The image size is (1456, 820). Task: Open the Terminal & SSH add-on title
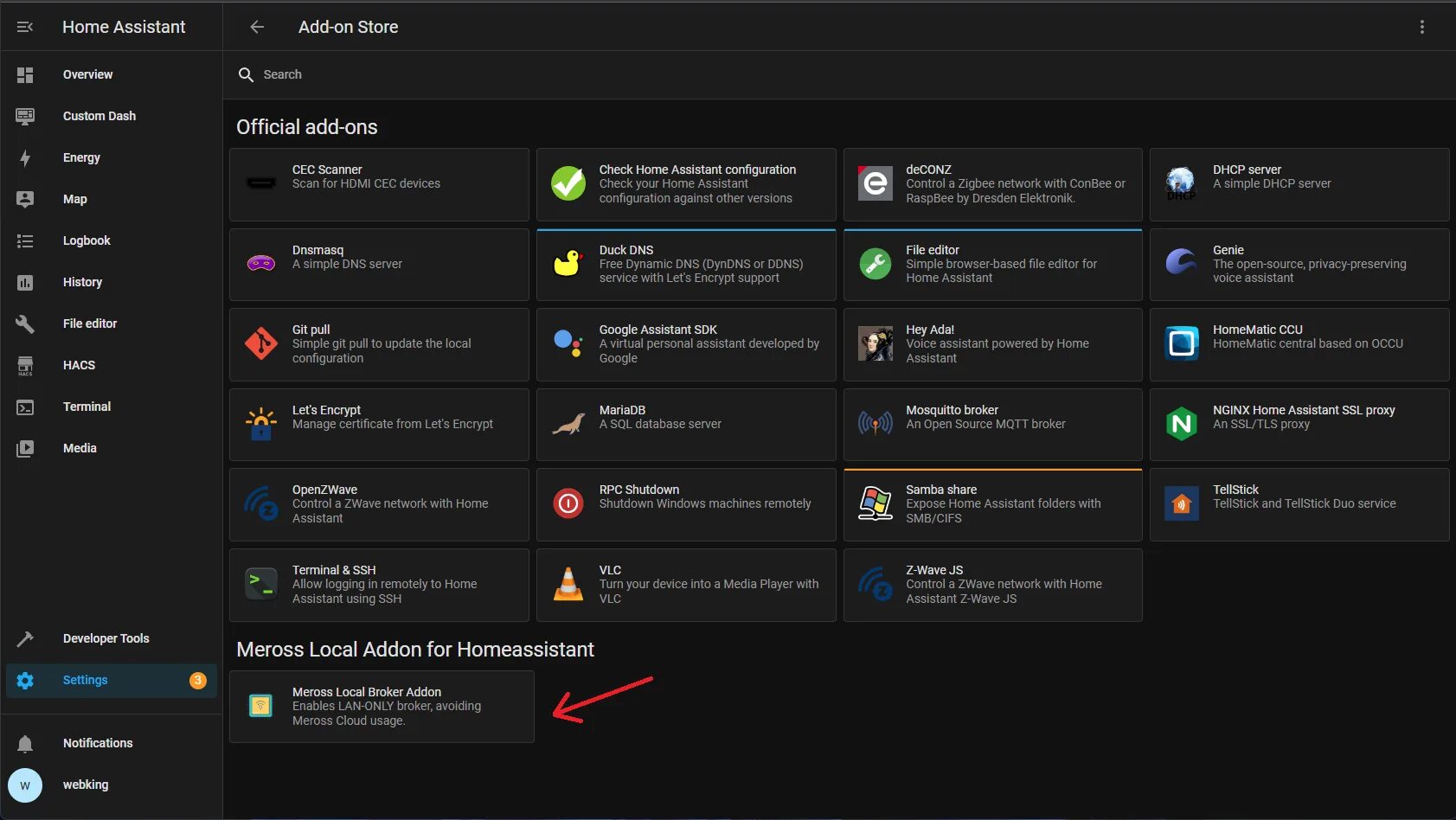tap(334, 570)
